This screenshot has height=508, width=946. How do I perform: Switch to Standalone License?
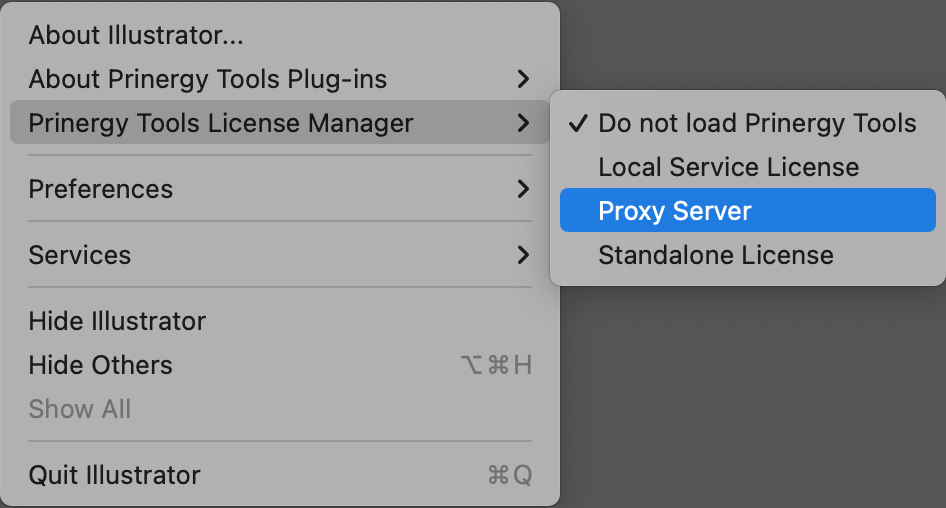click(x=715, y=255)
